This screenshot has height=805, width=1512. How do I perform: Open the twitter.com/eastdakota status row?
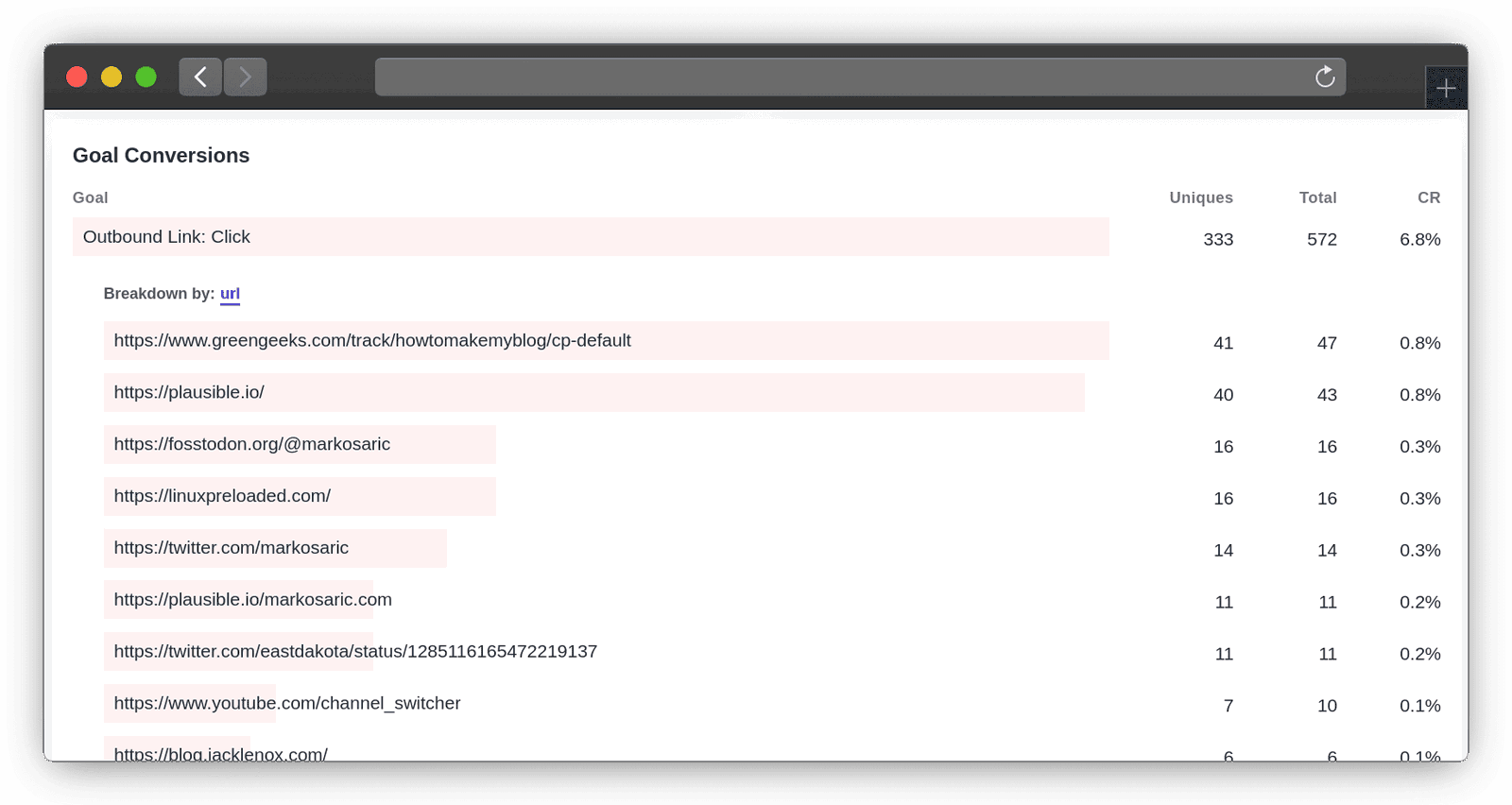point(355,652)
